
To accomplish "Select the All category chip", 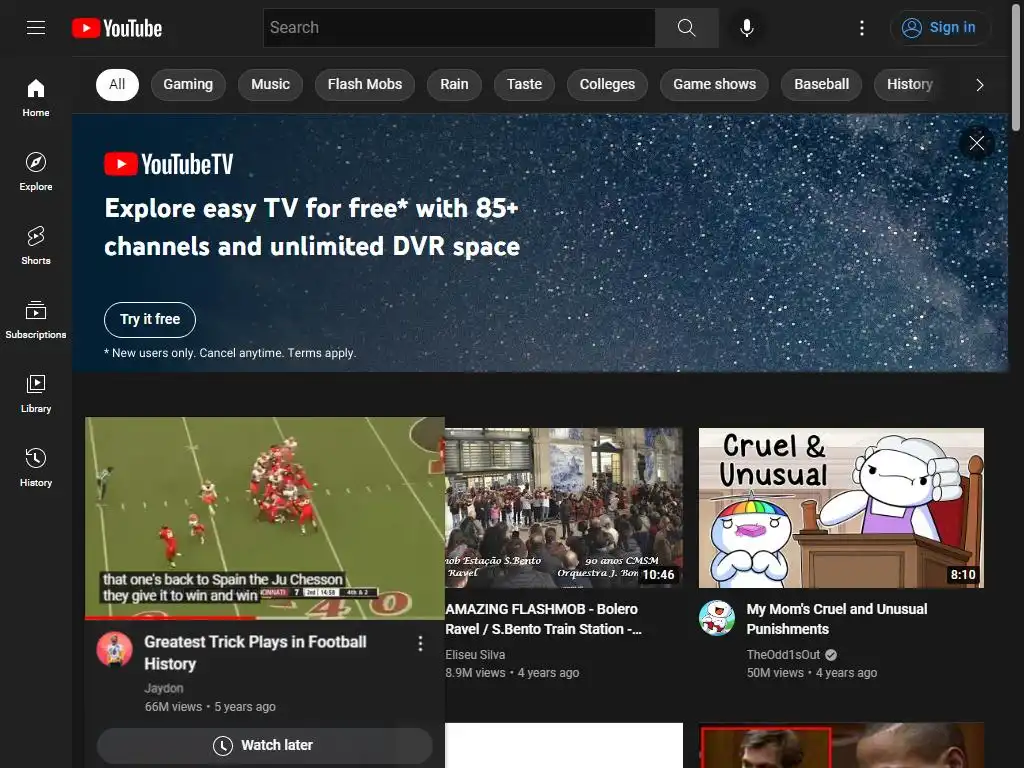I will click(x=117, y=84).
